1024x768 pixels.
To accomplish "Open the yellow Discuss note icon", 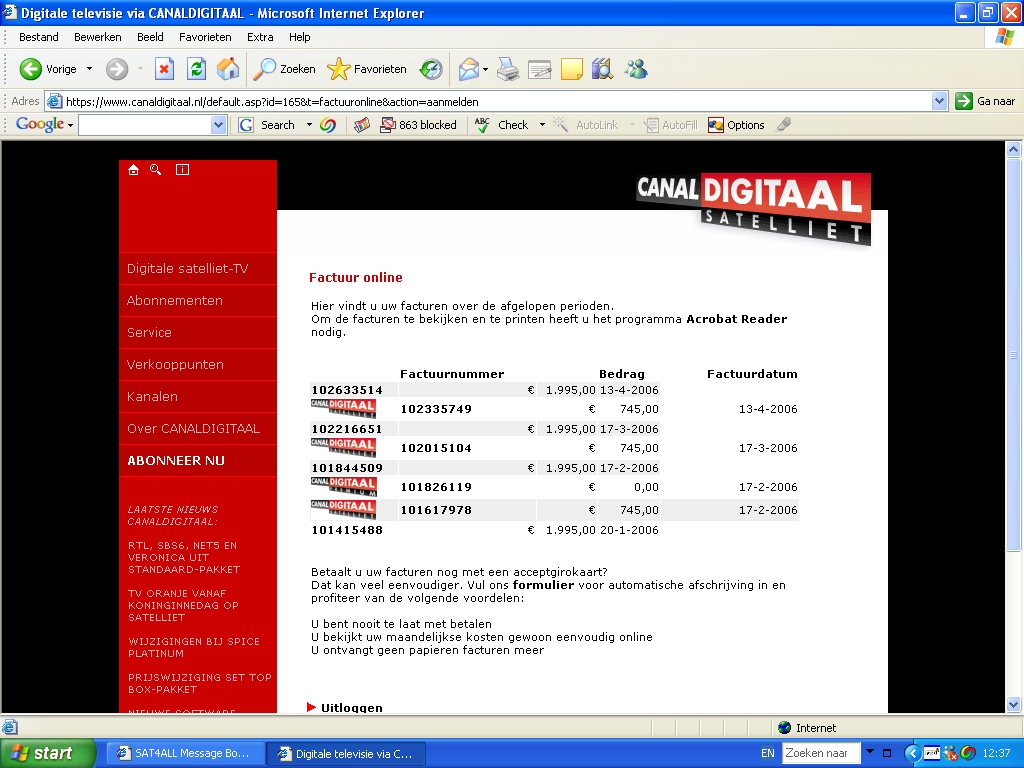I will [x=571, y=69].
